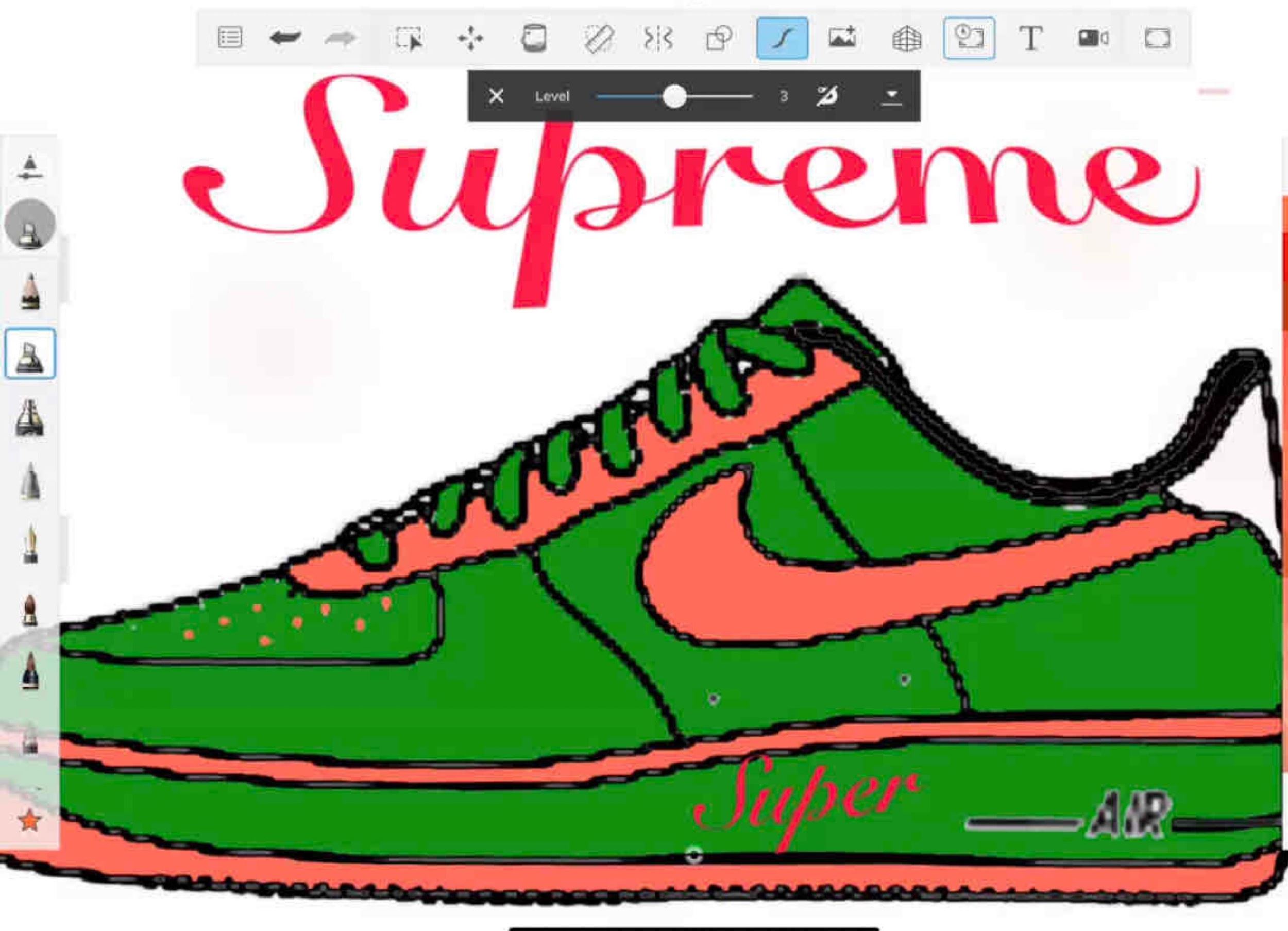Undo the last stroke
Viewport: 1288px width, 931px height.
[285, 38]
